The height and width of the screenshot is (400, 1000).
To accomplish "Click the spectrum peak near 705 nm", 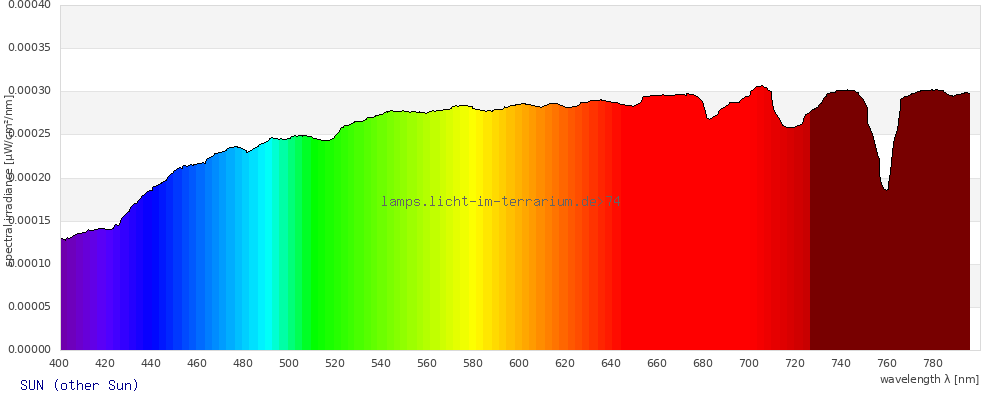I will click(760, 86).
